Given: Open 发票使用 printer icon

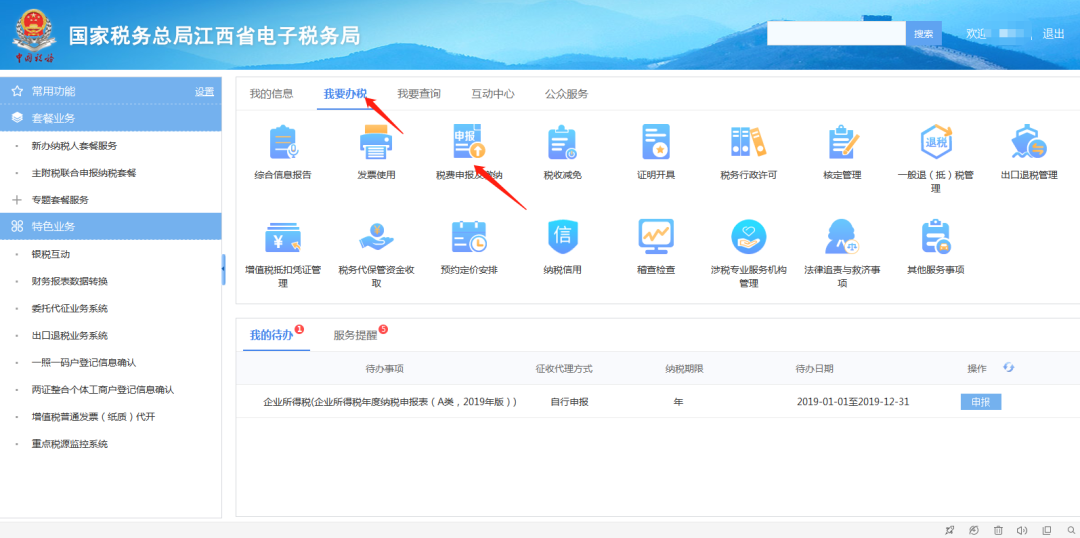Looking at the screenshot, I should (x=376, y=144).
